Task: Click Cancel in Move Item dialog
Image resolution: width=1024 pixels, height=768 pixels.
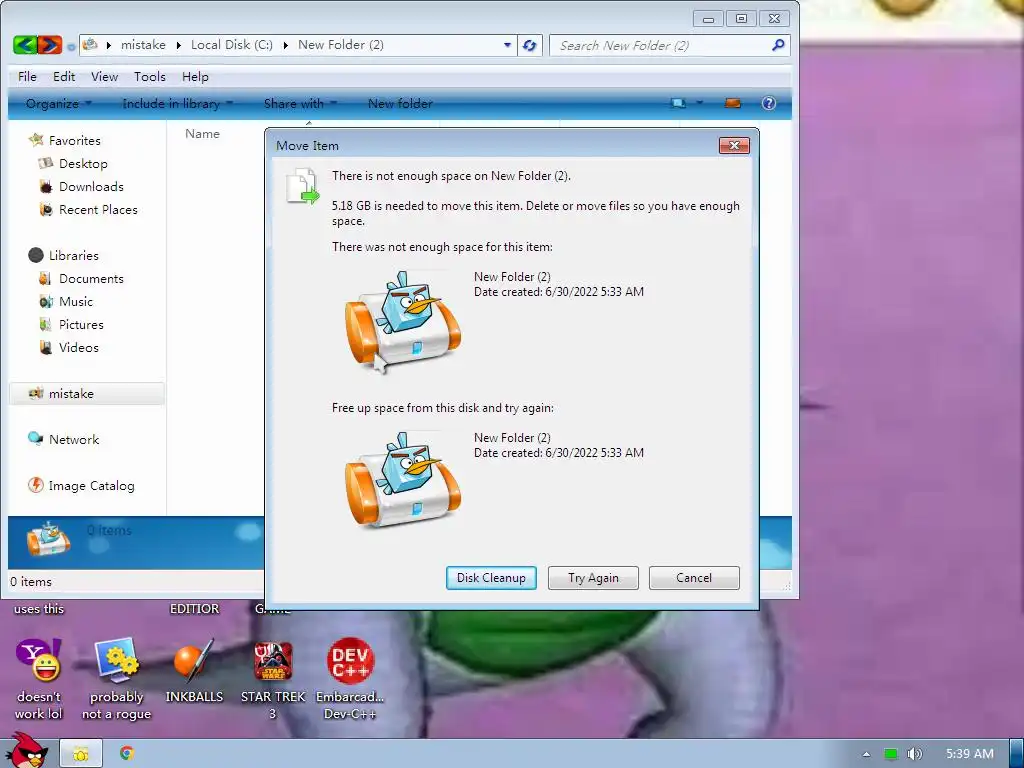Action: click(694, 578)
